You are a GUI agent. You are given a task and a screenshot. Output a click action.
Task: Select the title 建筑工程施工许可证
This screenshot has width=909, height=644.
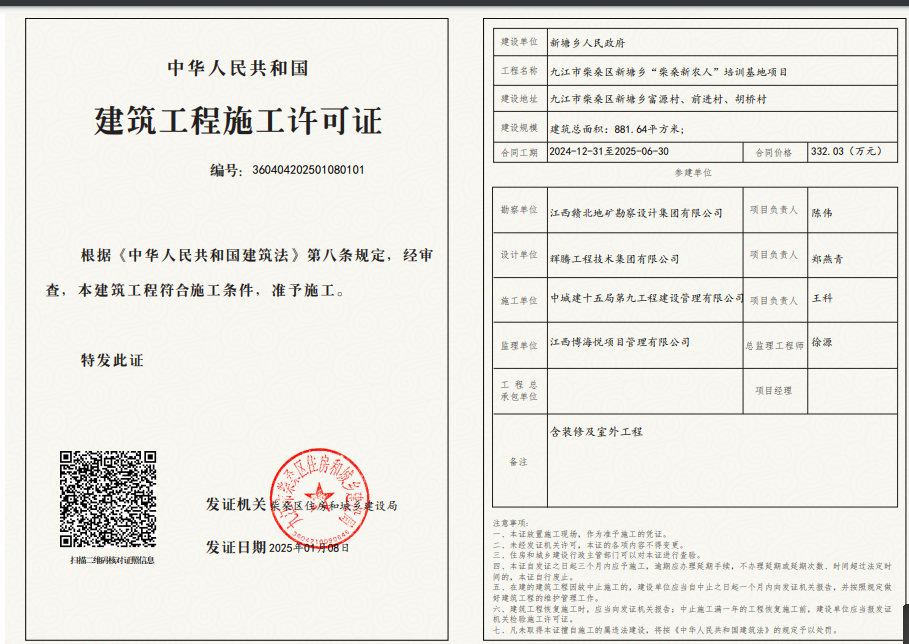[x=238, y=121]
